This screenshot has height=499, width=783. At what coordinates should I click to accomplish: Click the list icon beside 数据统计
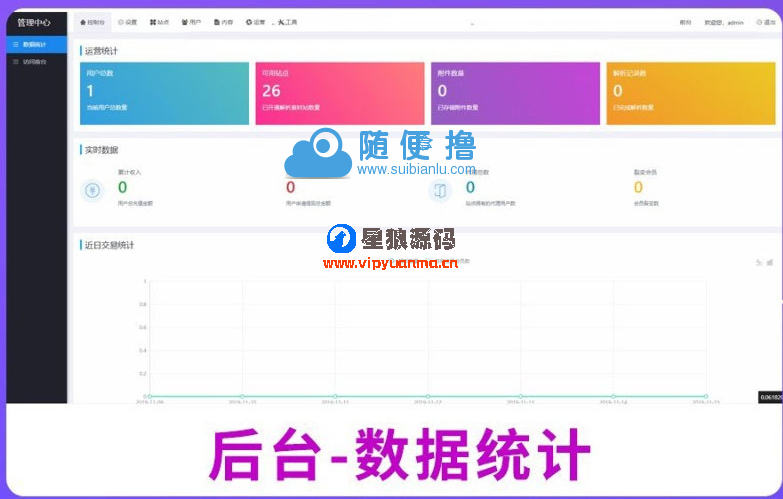pyautogui.click(x=15, y=44)
